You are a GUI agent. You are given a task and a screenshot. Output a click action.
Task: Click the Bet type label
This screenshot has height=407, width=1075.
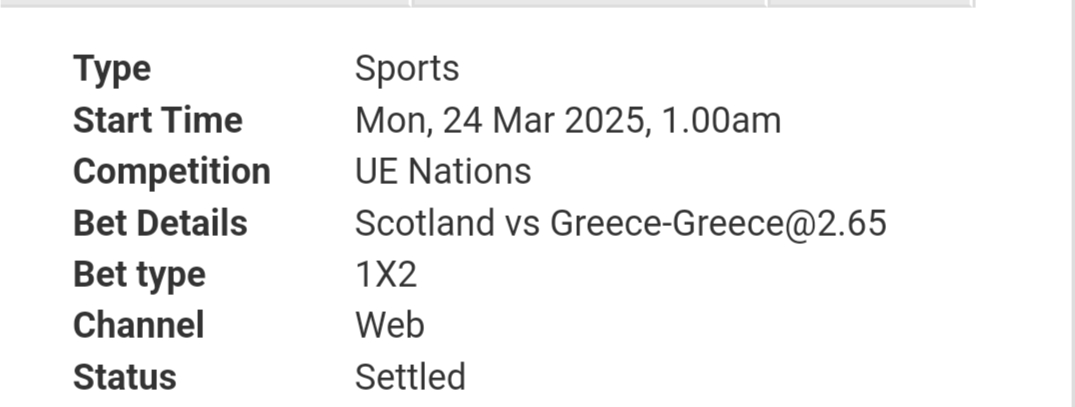[x=139, y=275]
